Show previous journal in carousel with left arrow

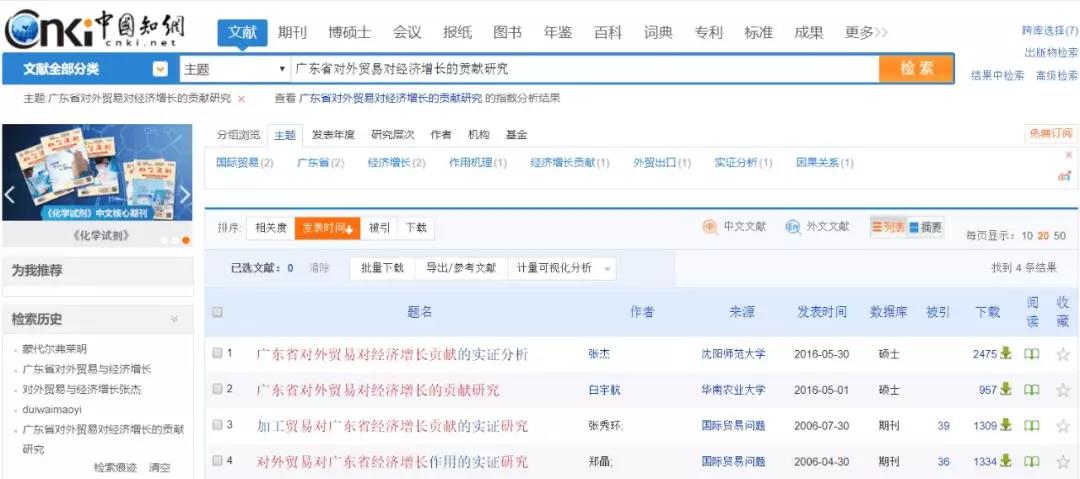point(10,194)
